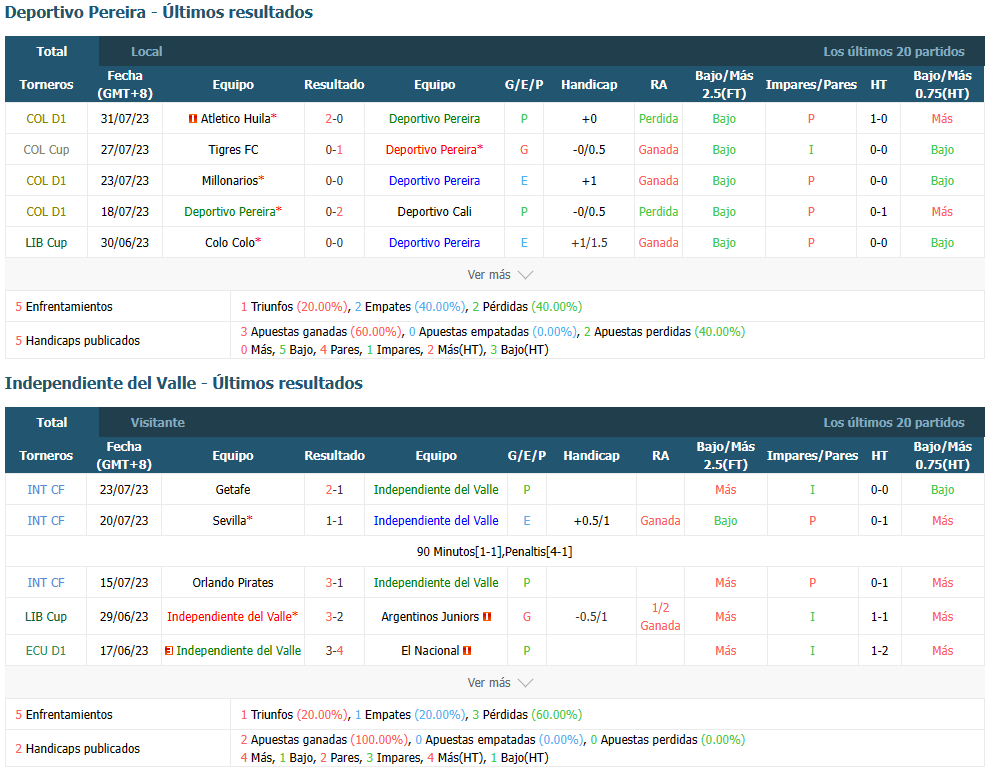Open Tigres FC team link
The image size is (991, 774).
(233, 150)
